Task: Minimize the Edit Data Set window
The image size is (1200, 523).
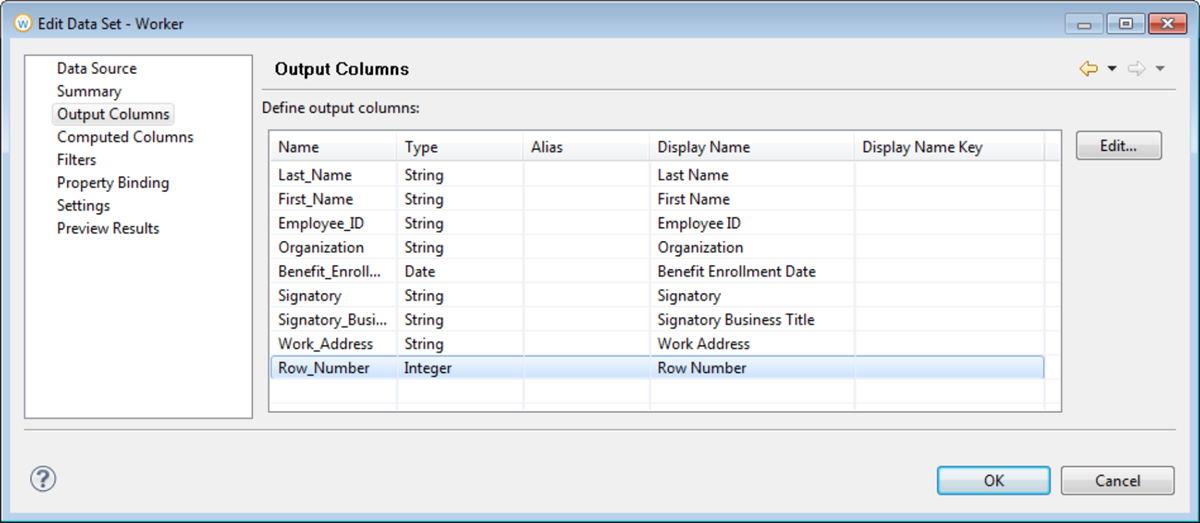Action: [1085, 23]
